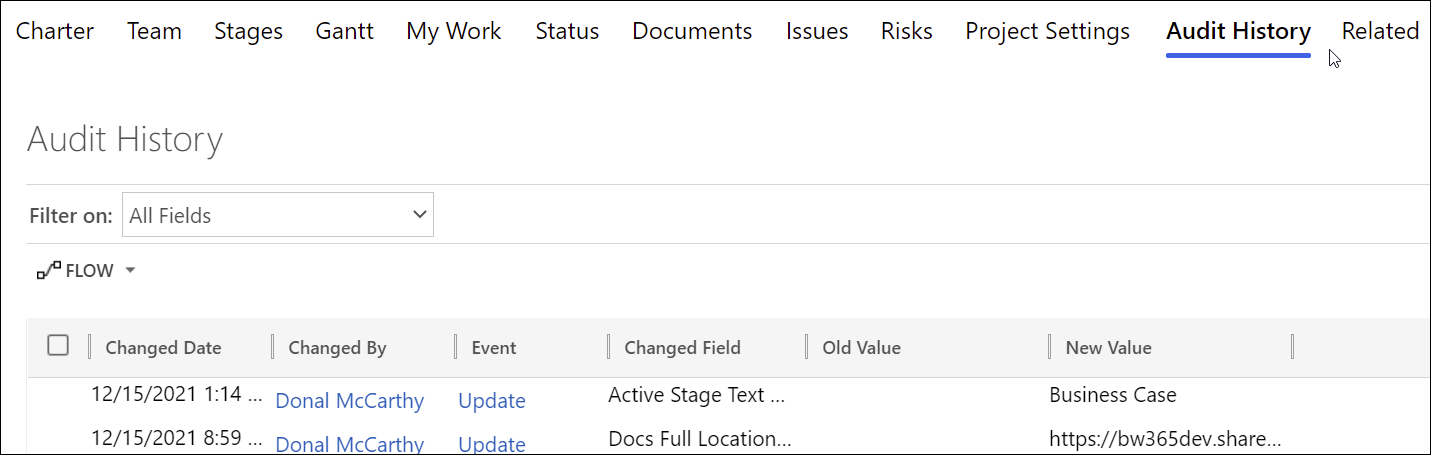Open the Filter on All Fields dropdown

278,215
